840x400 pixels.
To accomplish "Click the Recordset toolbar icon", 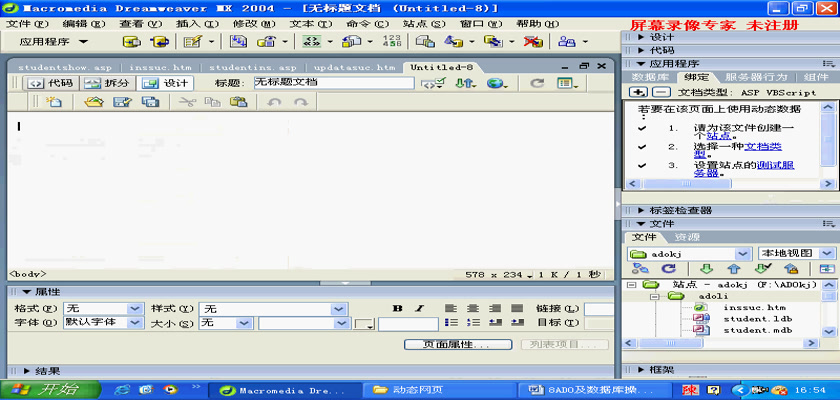I will 132,42.
